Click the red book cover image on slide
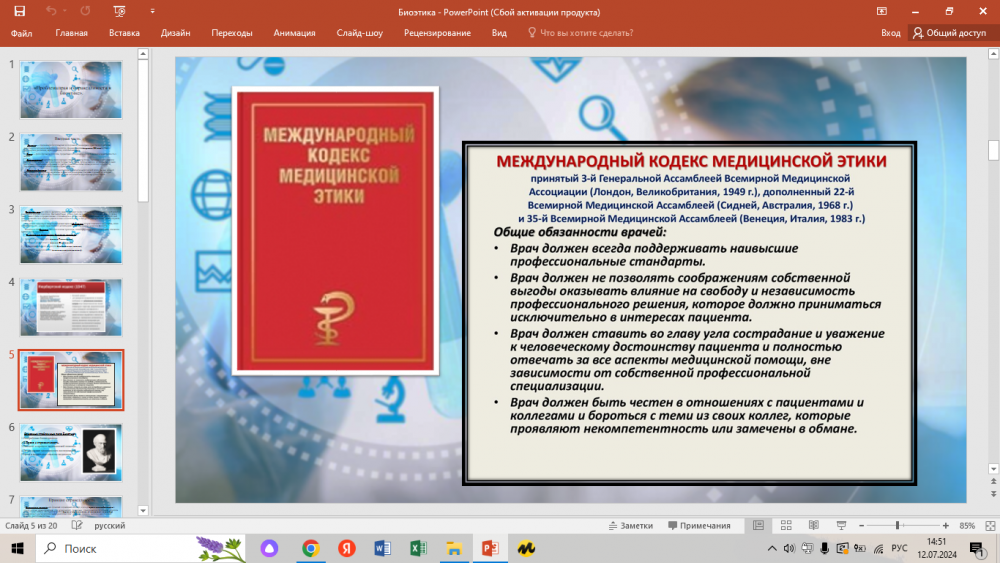Screen dimensions: 1000x563 [335, 231]
